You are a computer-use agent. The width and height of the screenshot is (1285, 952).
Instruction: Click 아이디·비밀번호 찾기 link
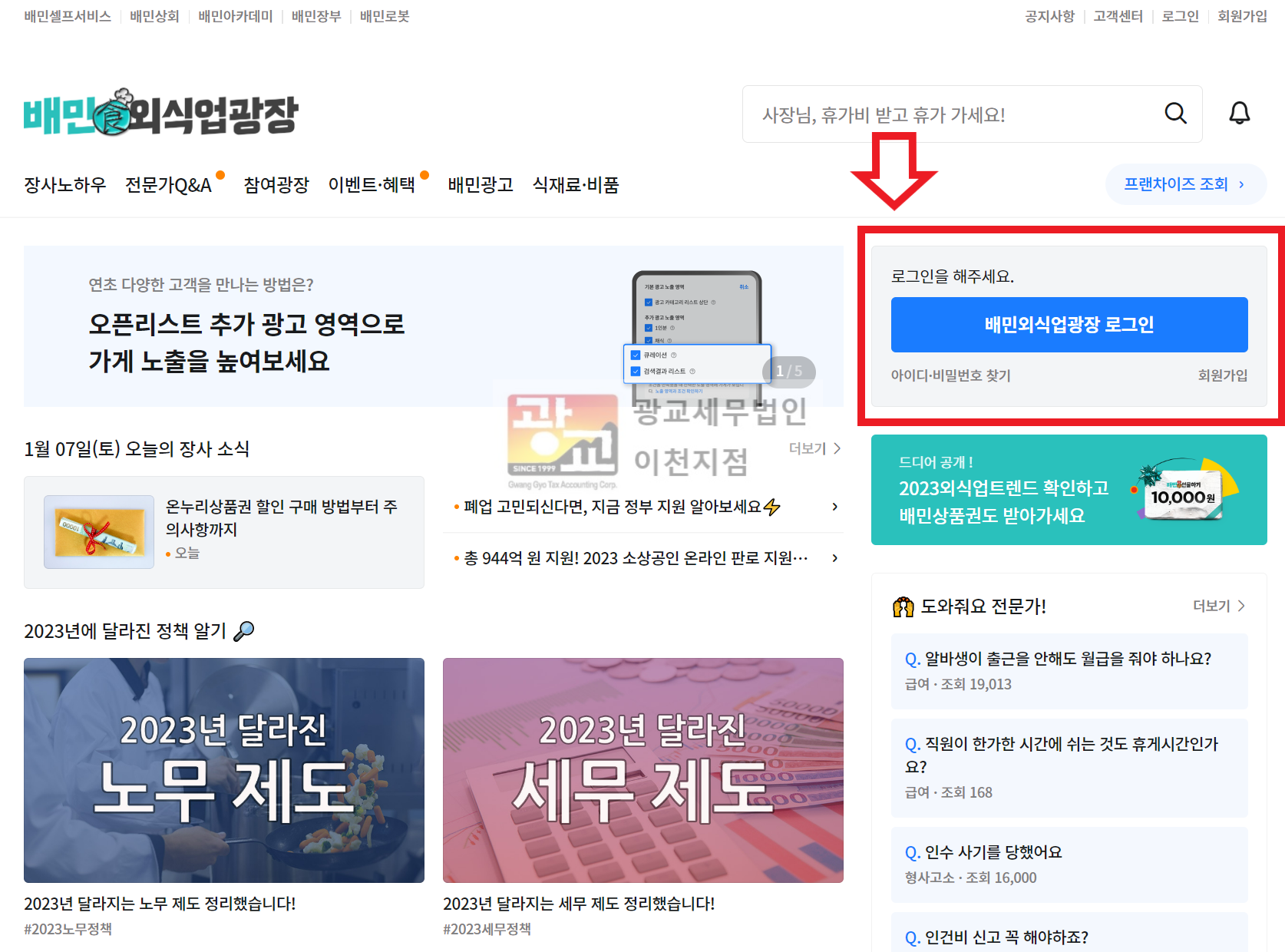click(950, 375)
